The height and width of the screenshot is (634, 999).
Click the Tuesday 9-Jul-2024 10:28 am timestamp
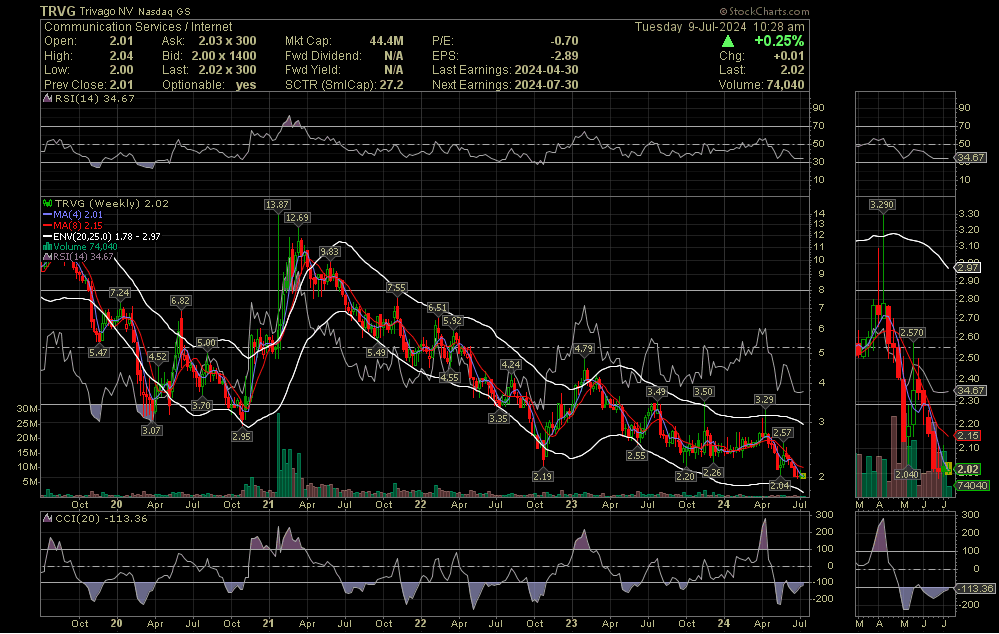[719, 27]
